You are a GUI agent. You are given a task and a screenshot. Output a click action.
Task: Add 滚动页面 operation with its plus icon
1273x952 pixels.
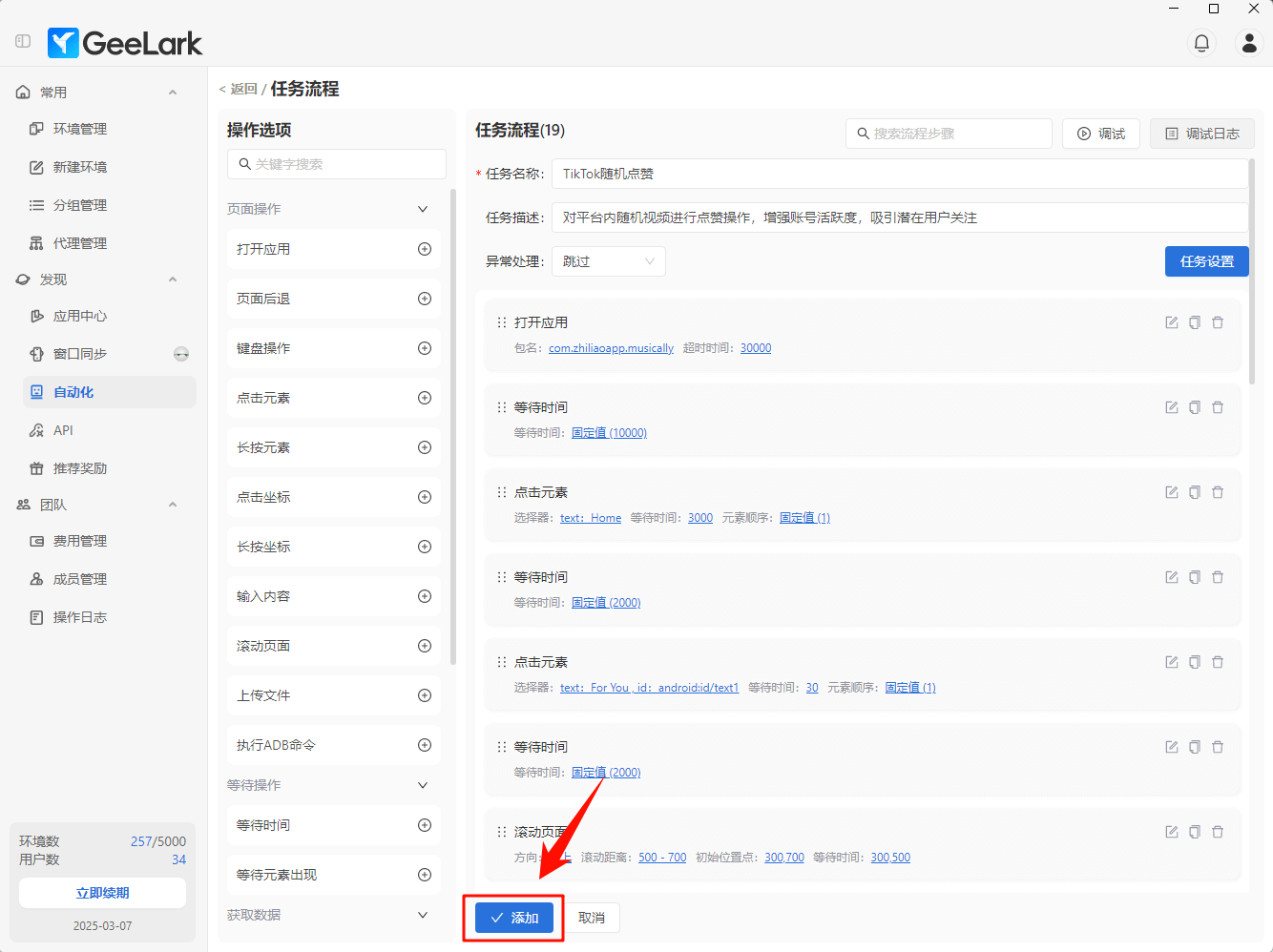(425, 646)
